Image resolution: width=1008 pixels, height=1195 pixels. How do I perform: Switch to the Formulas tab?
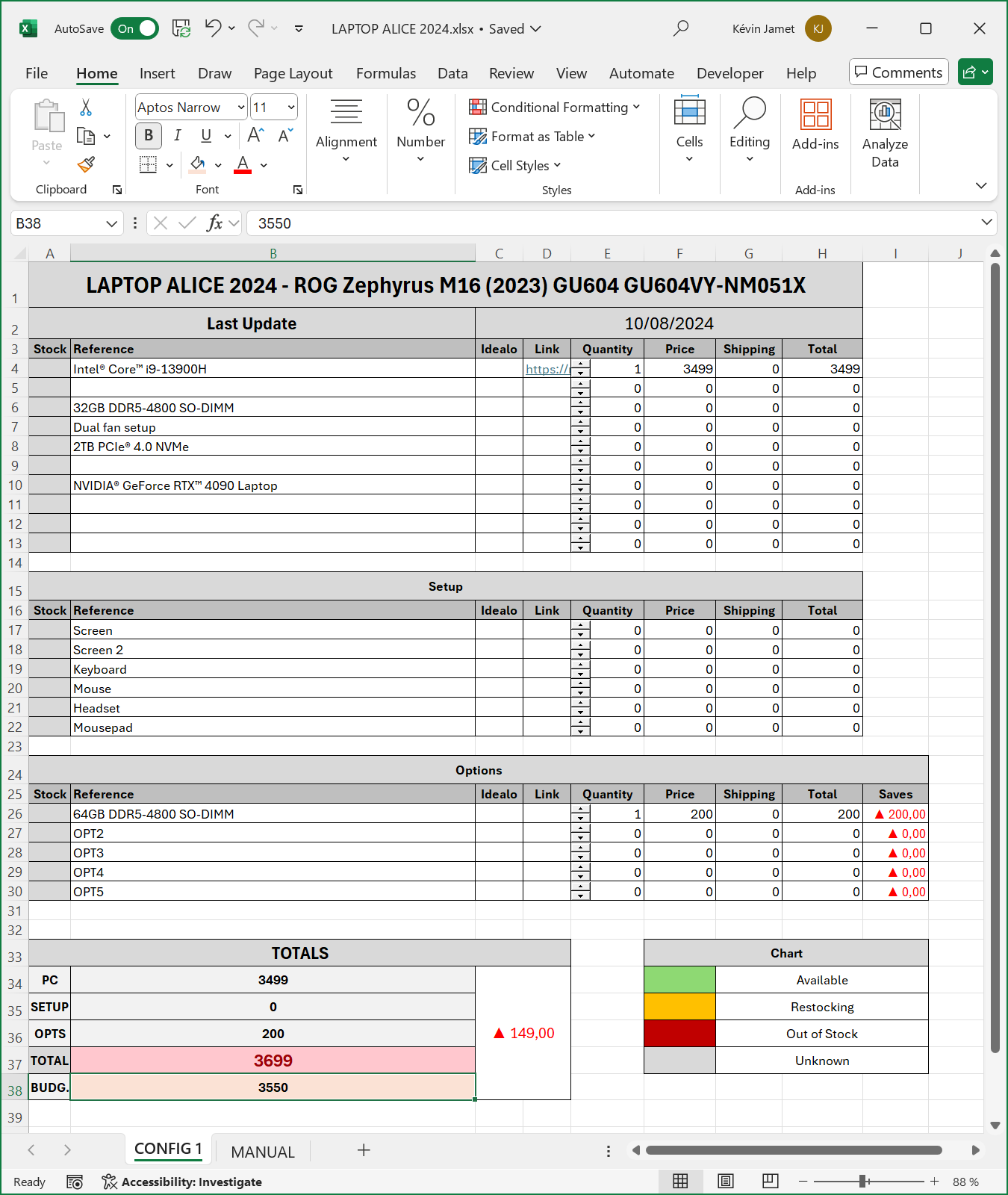386,73
